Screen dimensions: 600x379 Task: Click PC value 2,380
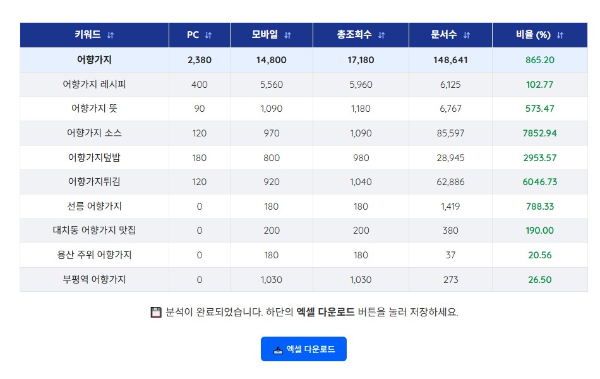199,60
